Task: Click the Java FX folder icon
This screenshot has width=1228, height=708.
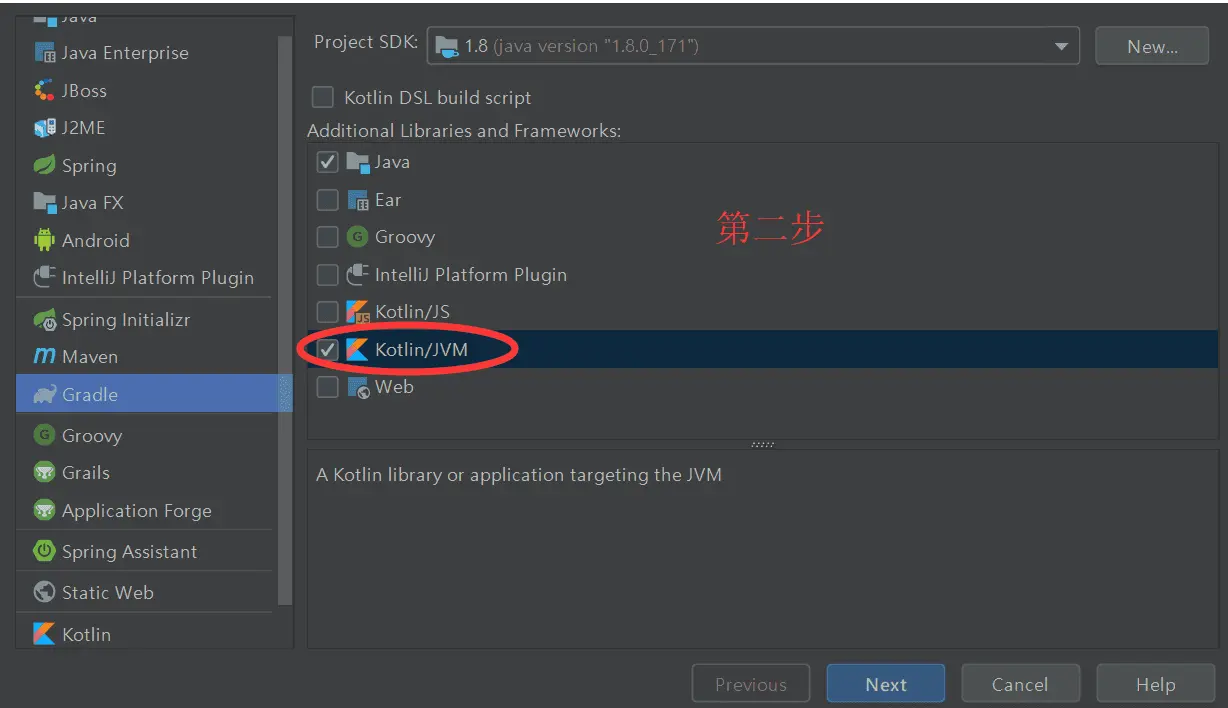Action: pyautogui.click(x=44, y=202)
